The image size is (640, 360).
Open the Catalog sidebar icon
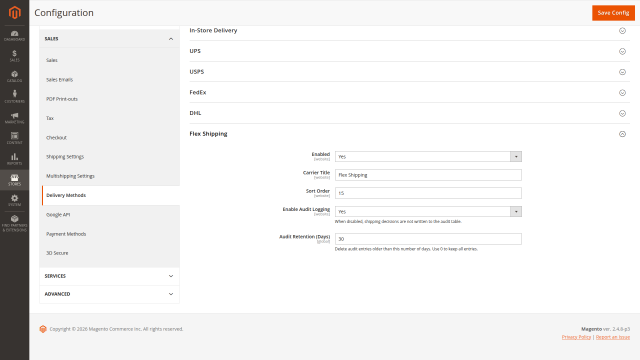coord(15,76)
